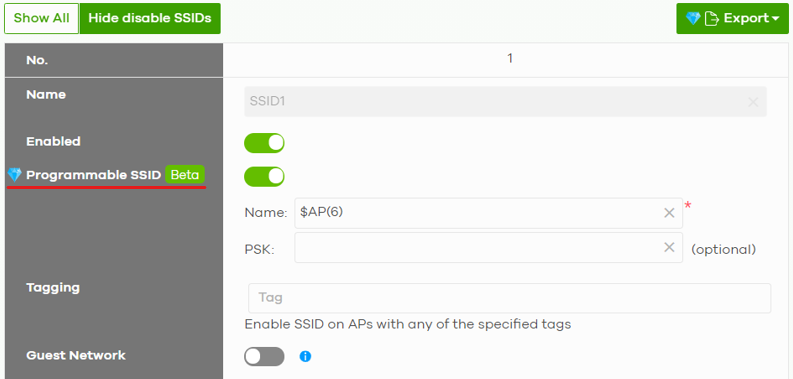
Task: Focus the Programmable SSID Name input
Action: click(489, 213)
